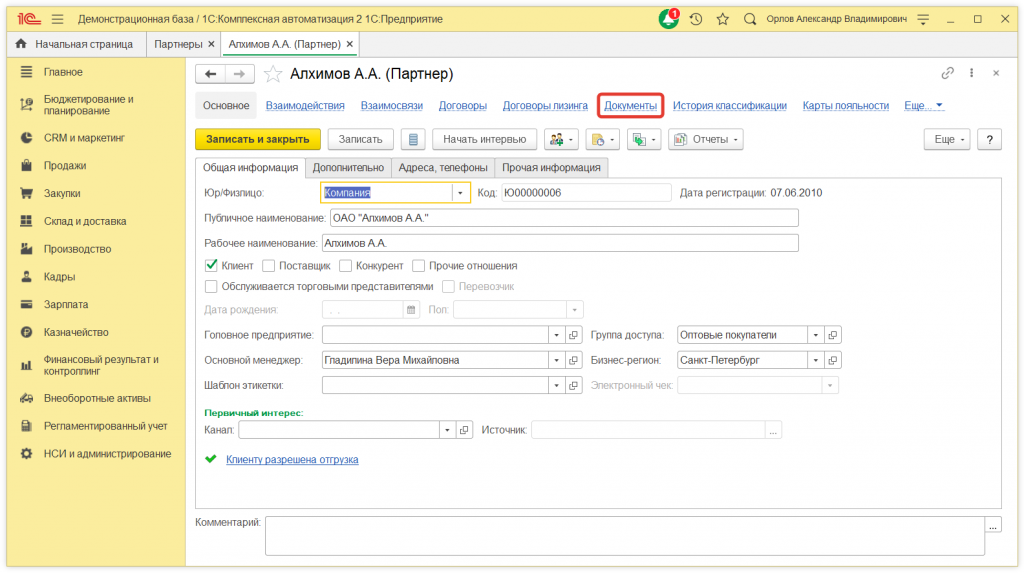1024x573 pixels.
Task: Go back with left arrow button
Action: (x=210, y=74)
